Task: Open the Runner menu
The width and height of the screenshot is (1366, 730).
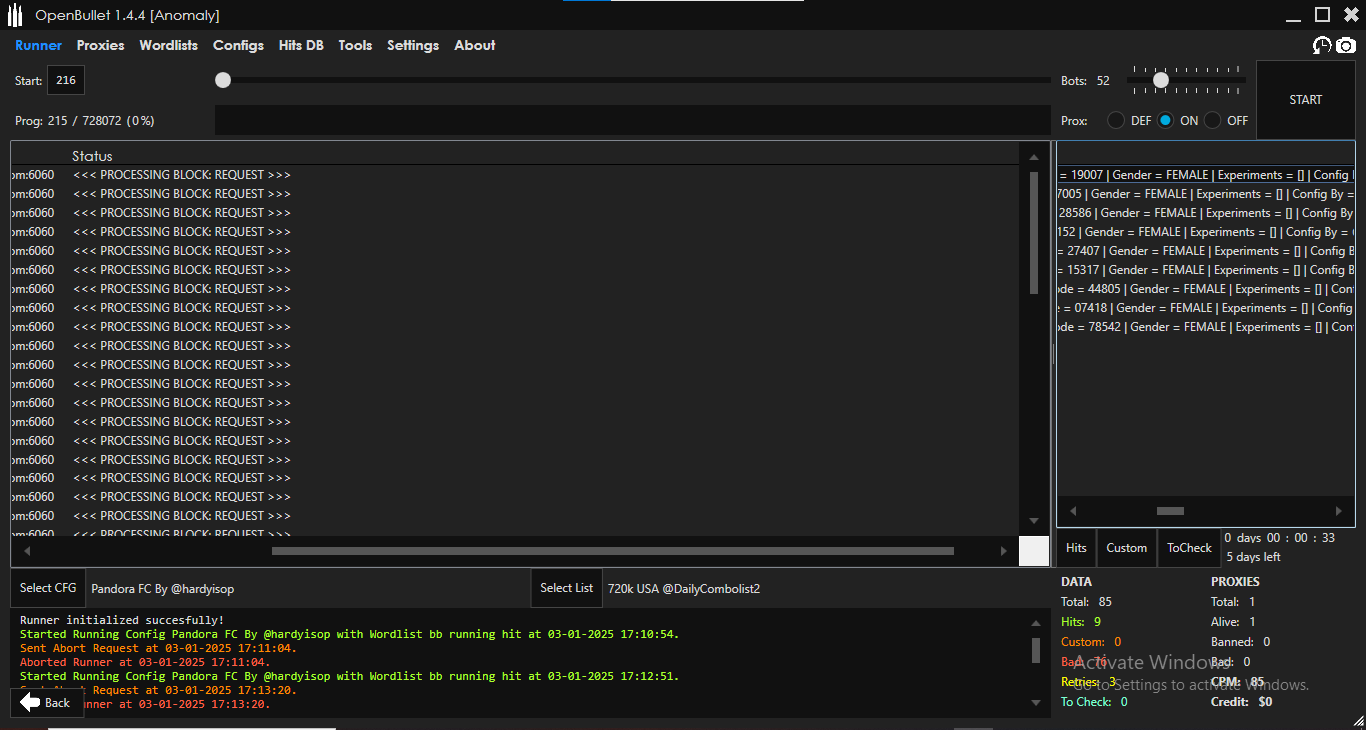Action: (x=38, y=45)
